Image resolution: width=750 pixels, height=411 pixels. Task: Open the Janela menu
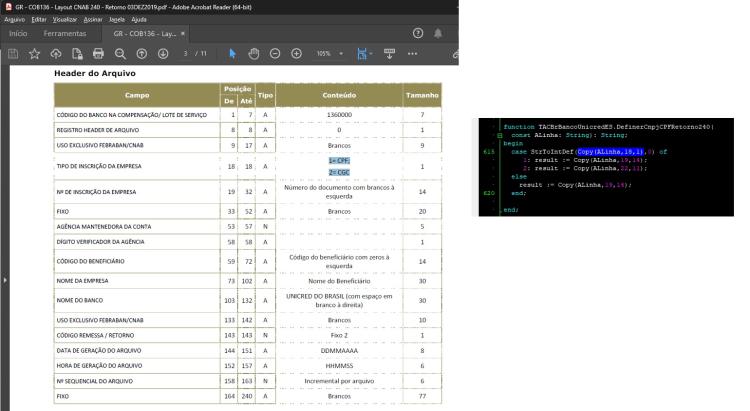(117, 20)
